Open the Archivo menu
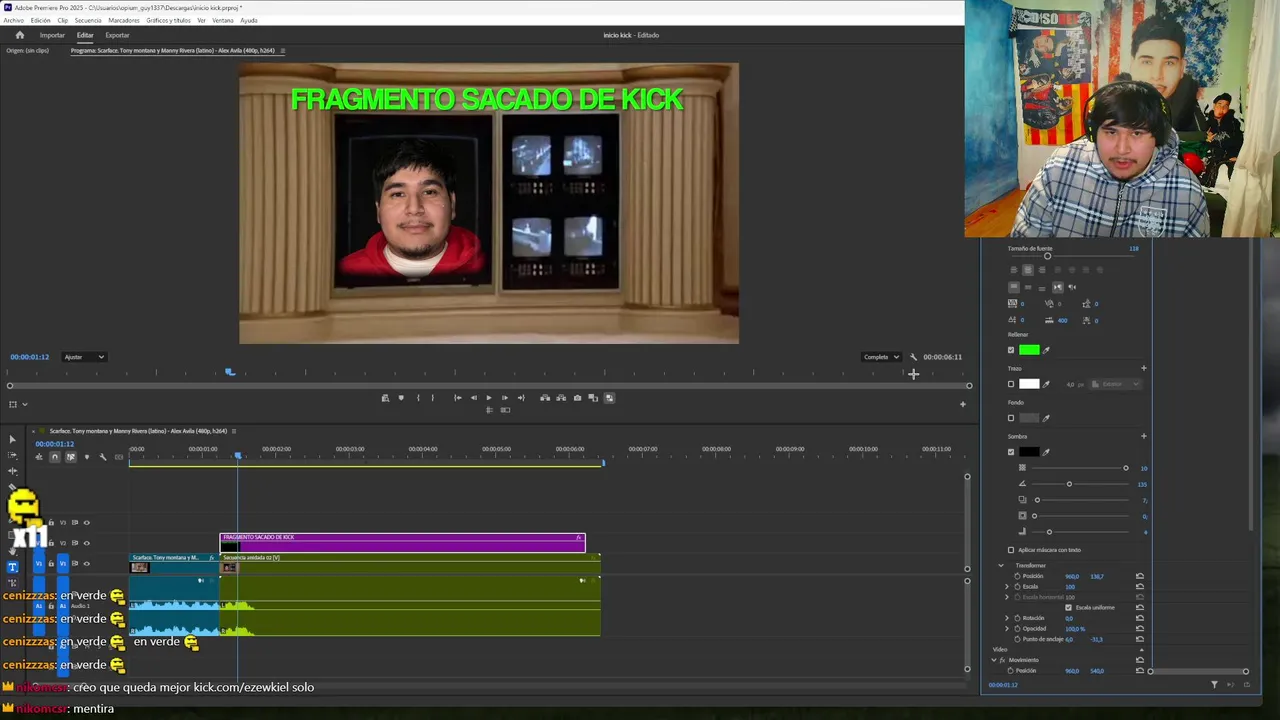The image size is (1280, 720). pos(13,20)
